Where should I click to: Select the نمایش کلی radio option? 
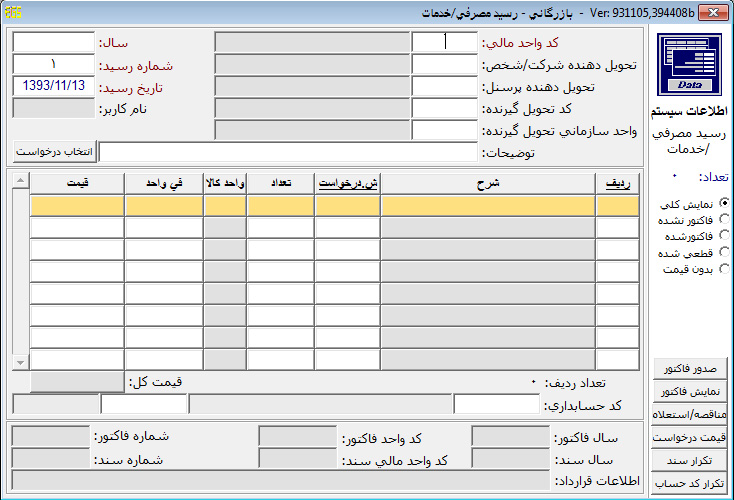[x=724, y=203]
